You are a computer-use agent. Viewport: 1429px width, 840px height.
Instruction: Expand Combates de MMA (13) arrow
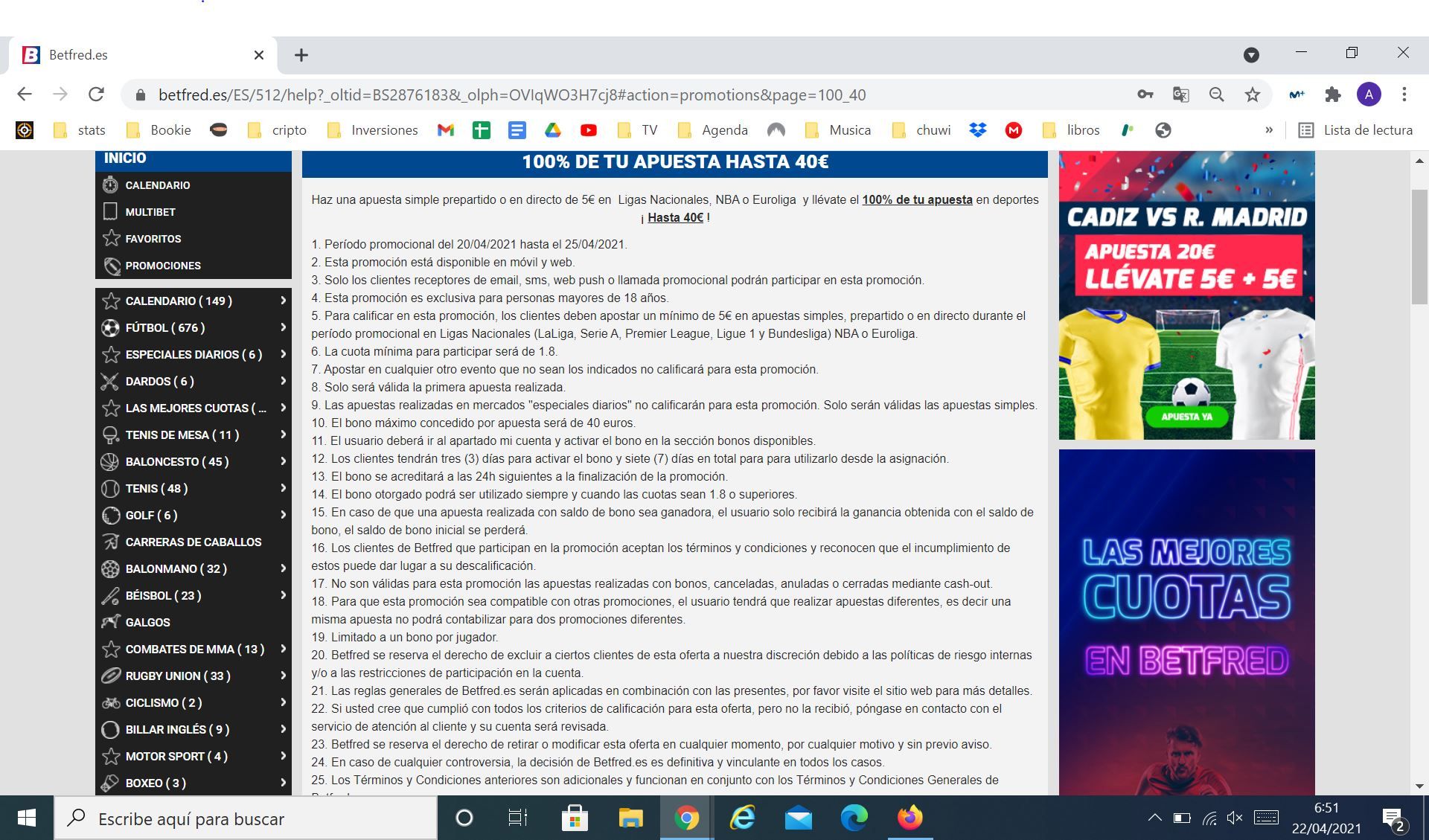283,649
